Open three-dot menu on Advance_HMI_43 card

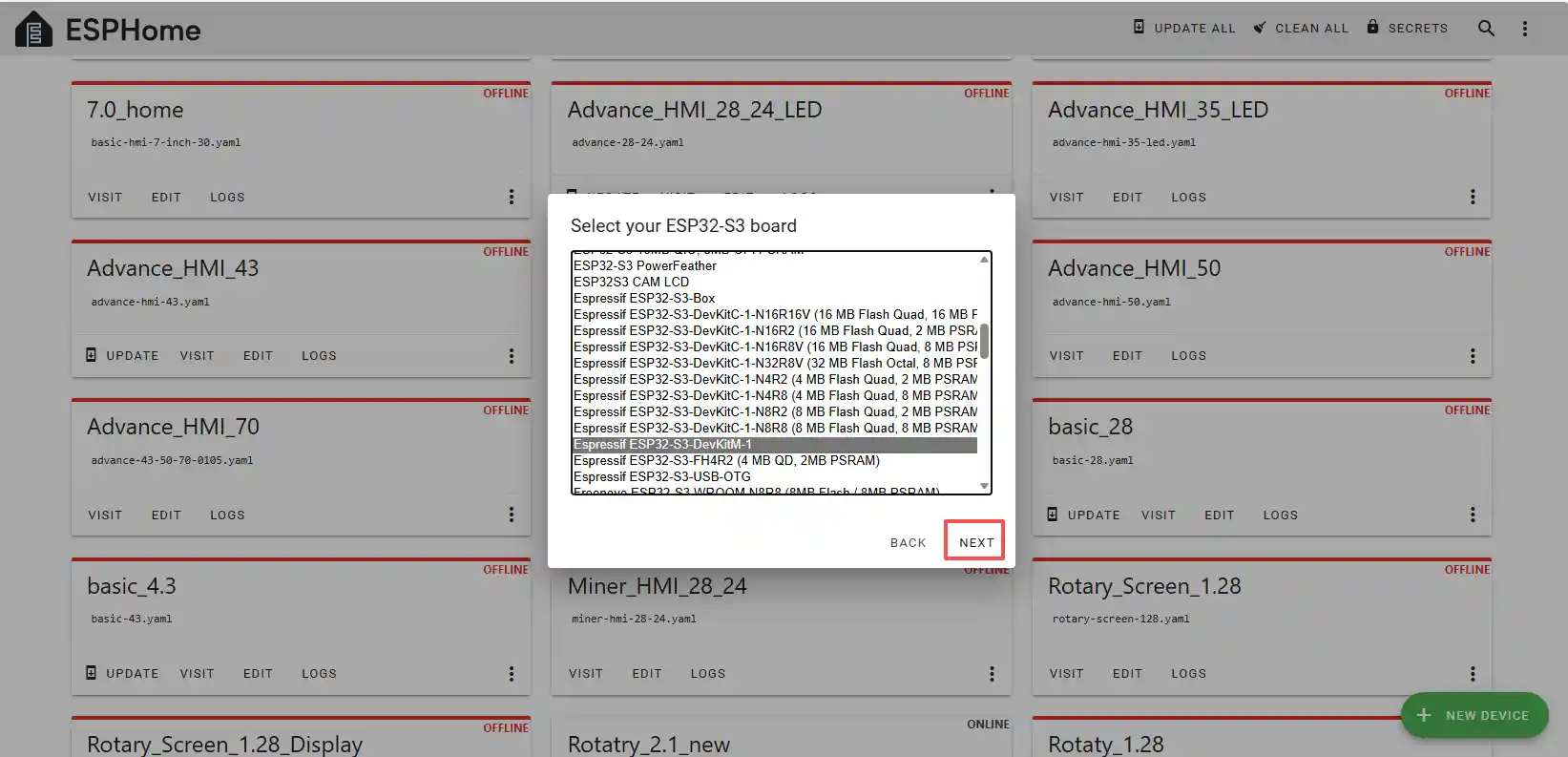click(x=512, y=355)
